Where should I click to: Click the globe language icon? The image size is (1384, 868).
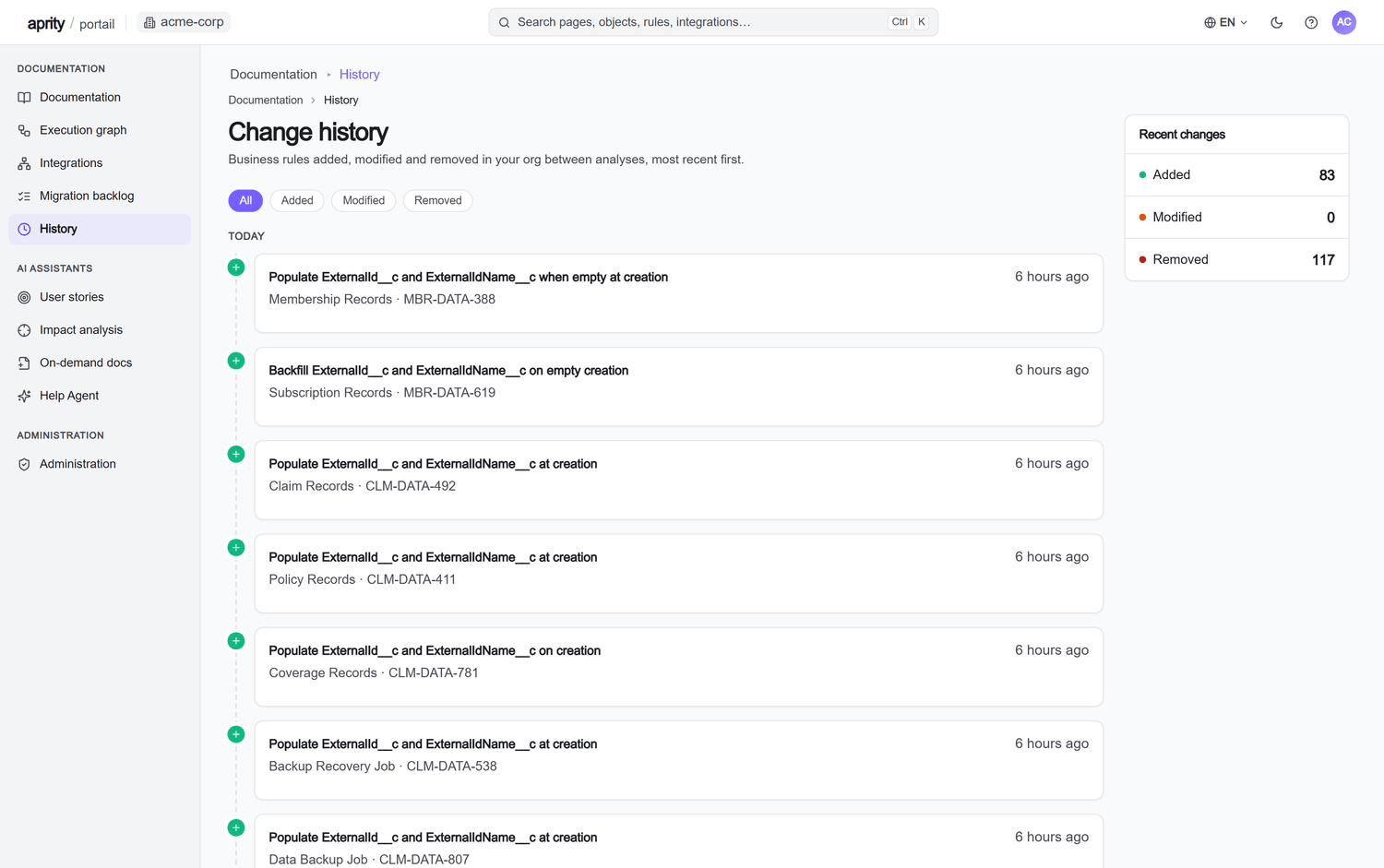pyautogui.click(x=1210, y=22)
